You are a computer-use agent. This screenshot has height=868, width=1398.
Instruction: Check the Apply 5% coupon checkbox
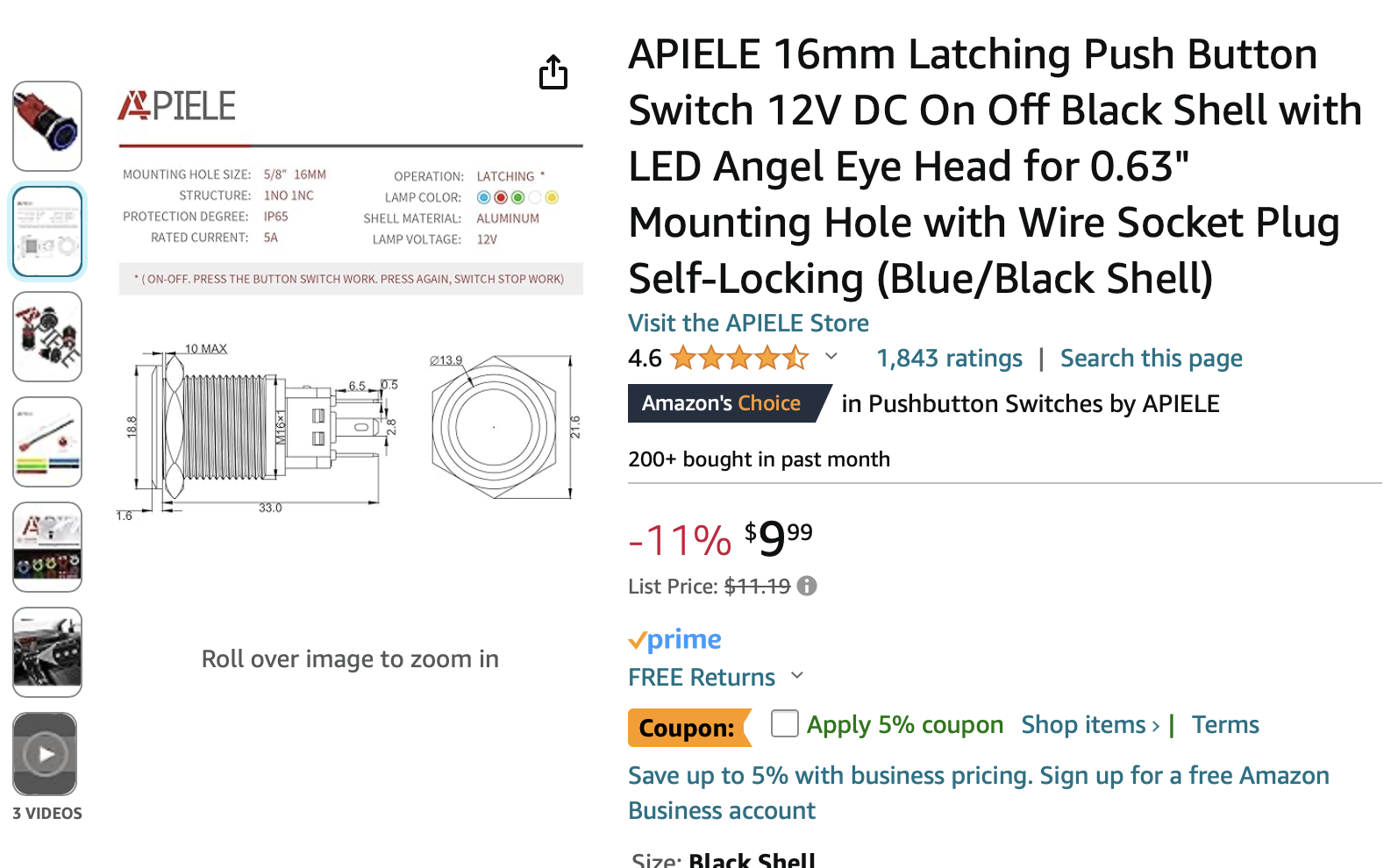click(x=785, y=724)
